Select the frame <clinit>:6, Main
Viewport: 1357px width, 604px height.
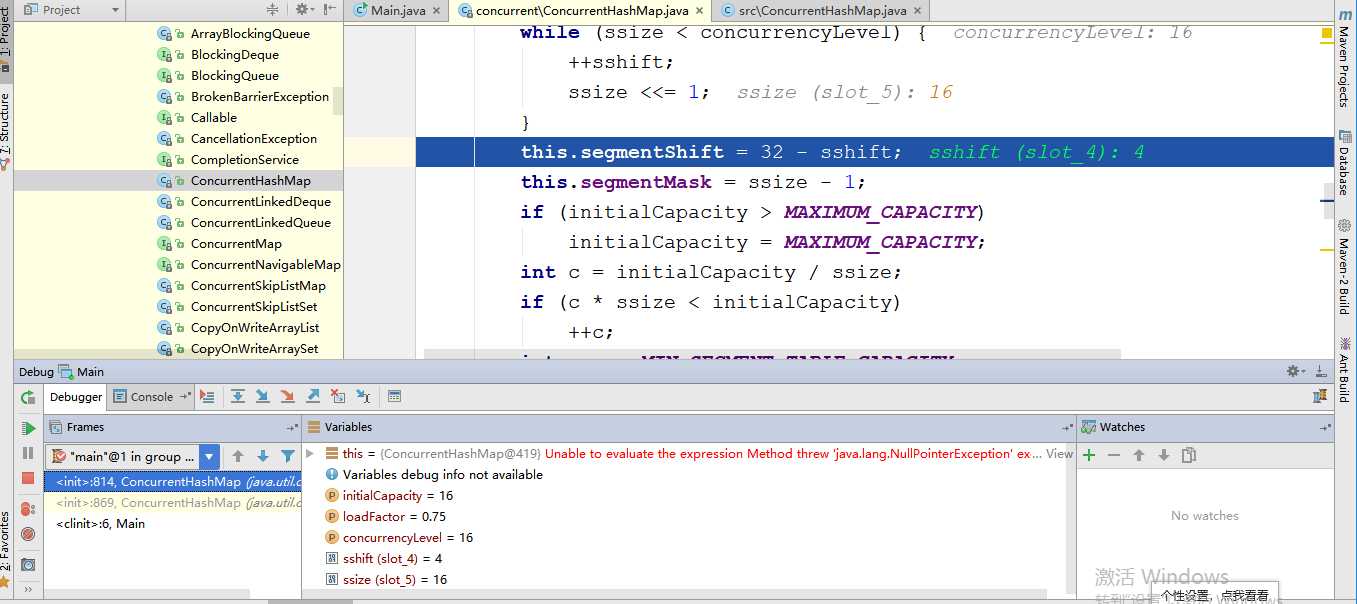(x=173, y=523)
